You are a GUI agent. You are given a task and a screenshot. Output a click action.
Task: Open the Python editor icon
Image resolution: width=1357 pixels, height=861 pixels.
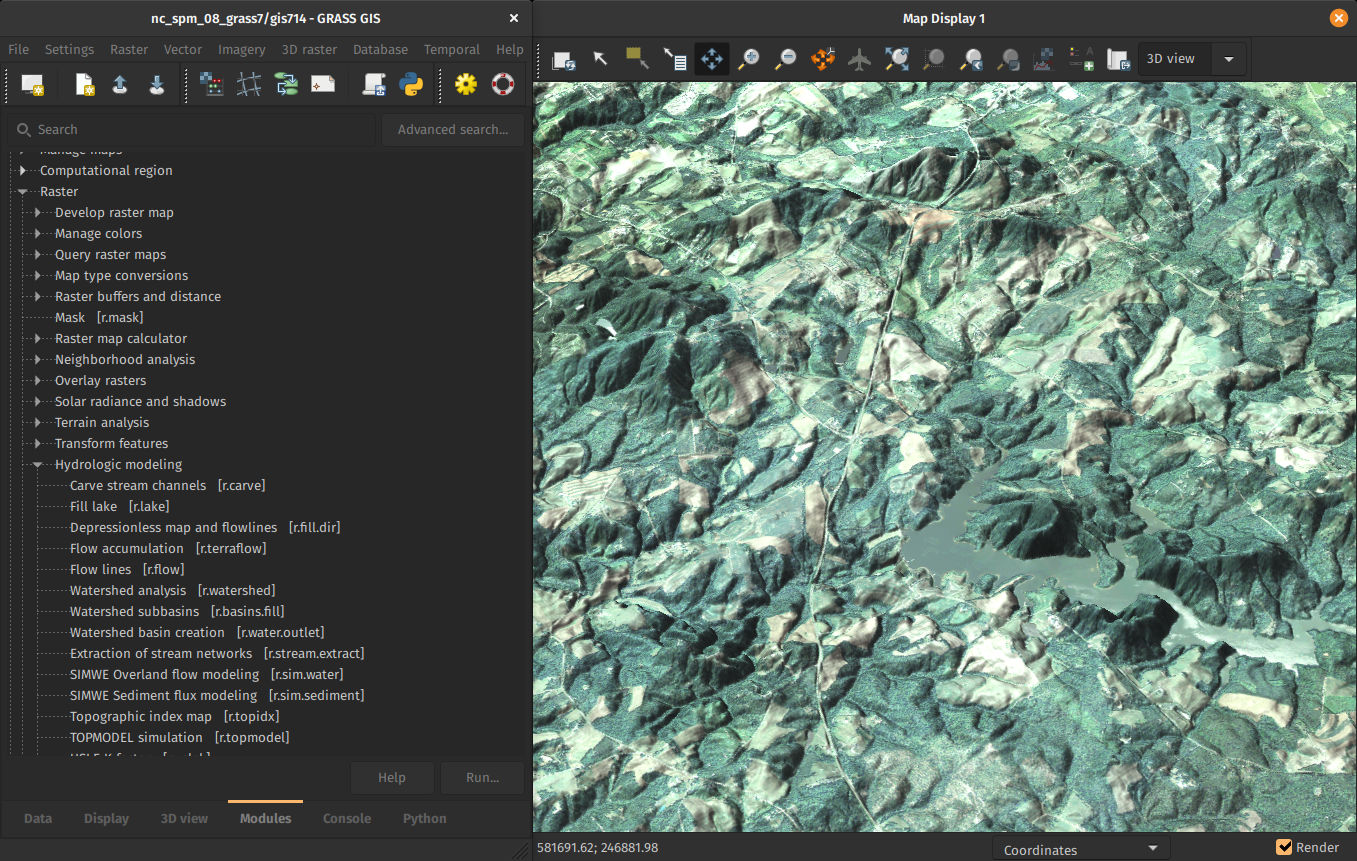tap(411, 85)
